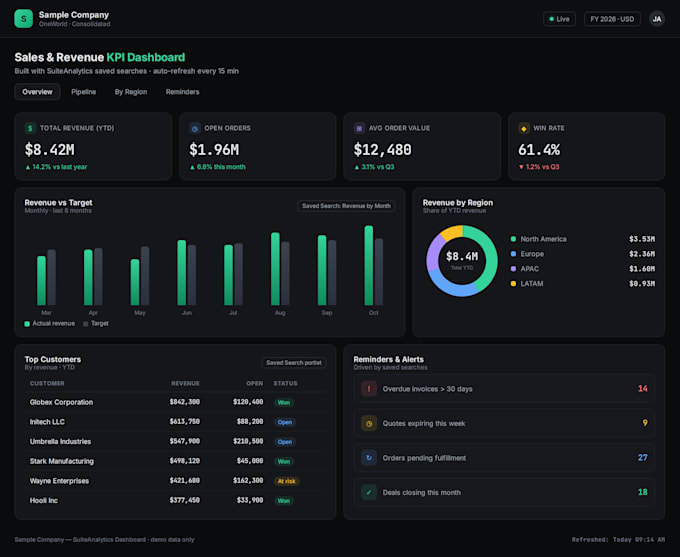Select the Initech LLC customer name
Image resolution: width=680 pixels, height=557 pixels.
coord(47,422)
